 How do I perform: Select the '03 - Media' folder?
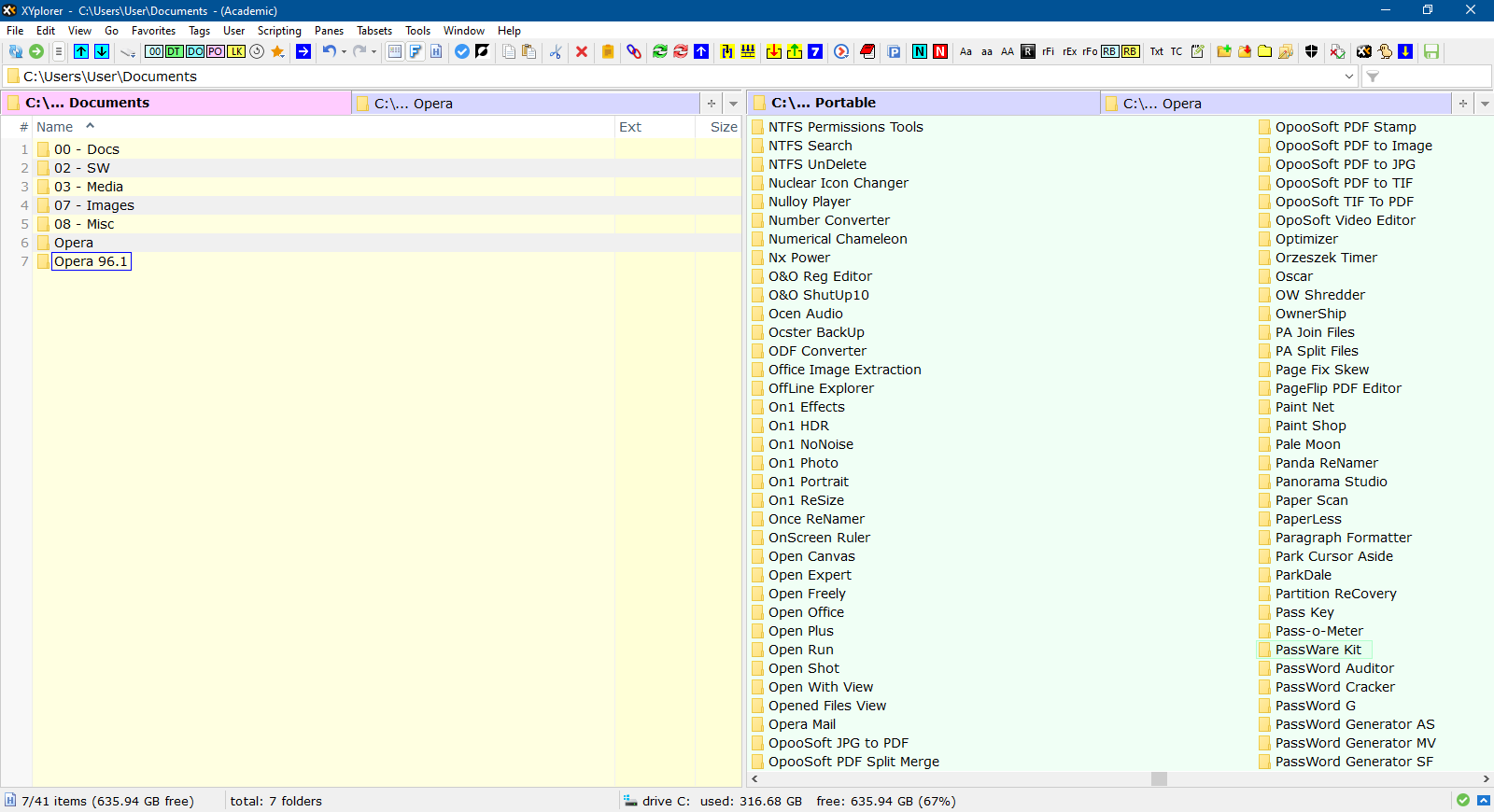(88, 187)
